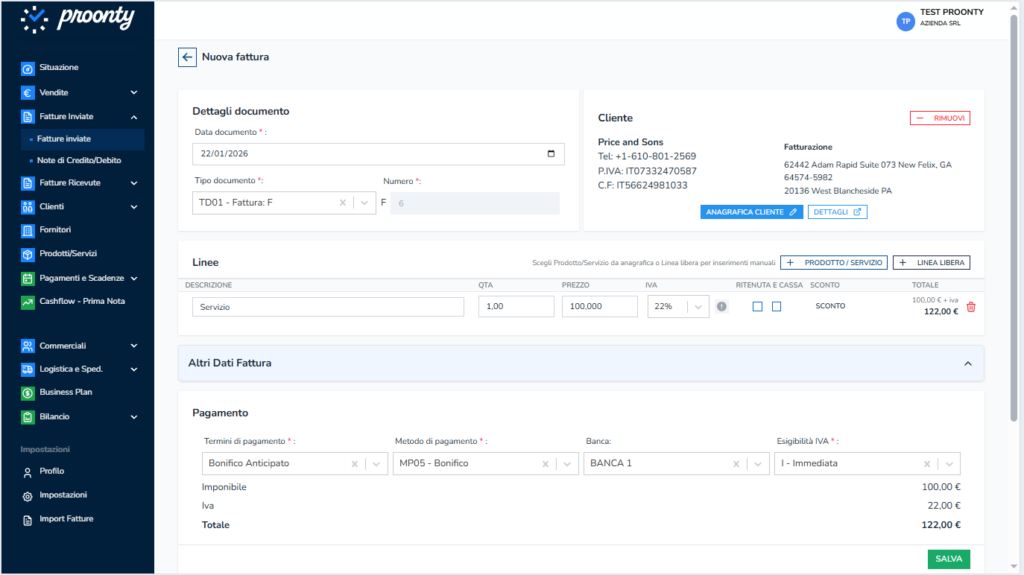Open Business Plan from sidebar
1024x575 pixels.
[x=66, y=392]
